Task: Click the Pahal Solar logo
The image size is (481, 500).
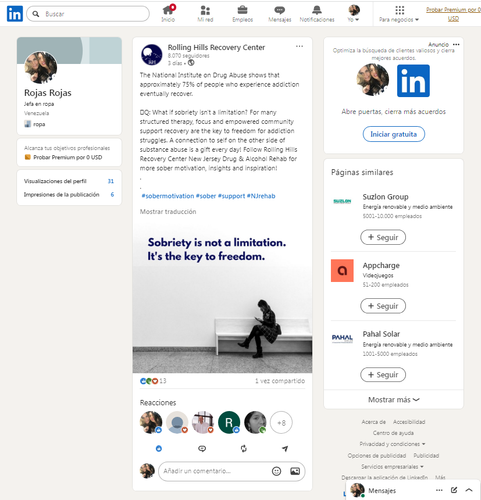Action: 342,339
